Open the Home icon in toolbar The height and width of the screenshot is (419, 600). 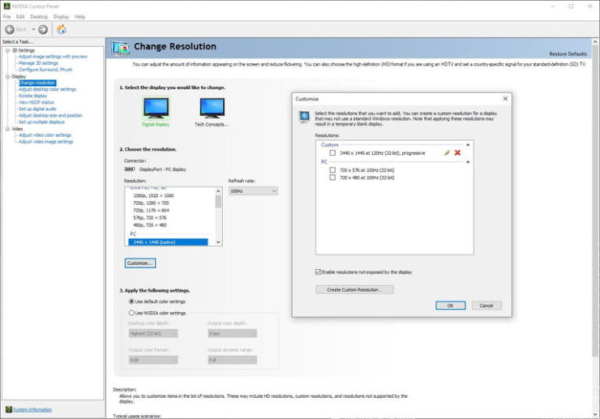61,29
